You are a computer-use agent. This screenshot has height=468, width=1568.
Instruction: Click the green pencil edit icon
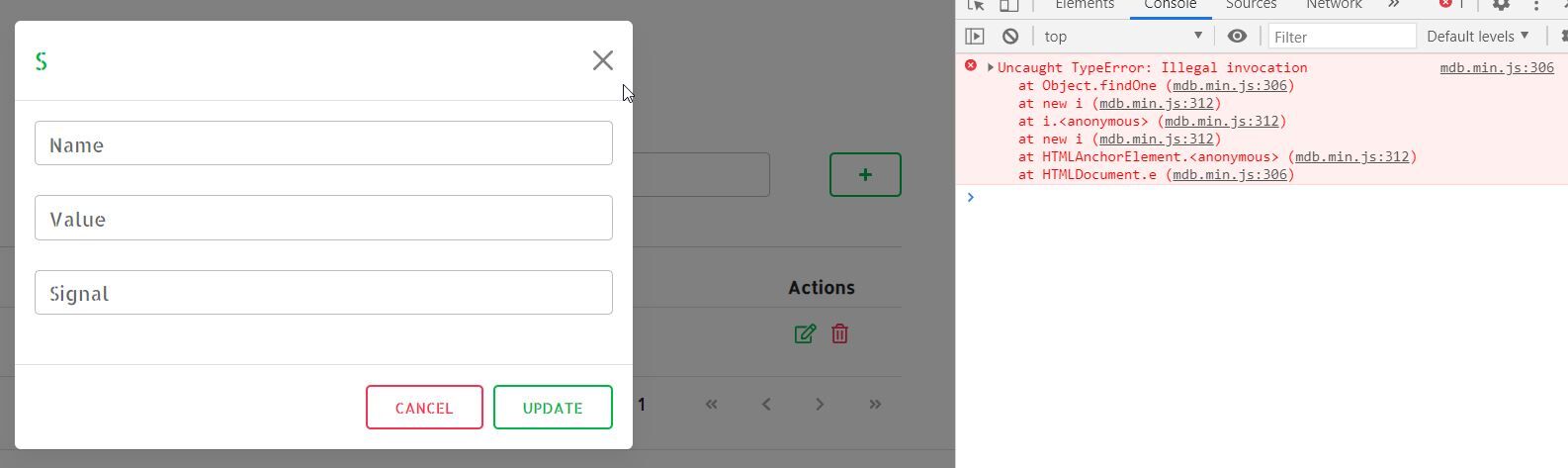tap(805, 333)
